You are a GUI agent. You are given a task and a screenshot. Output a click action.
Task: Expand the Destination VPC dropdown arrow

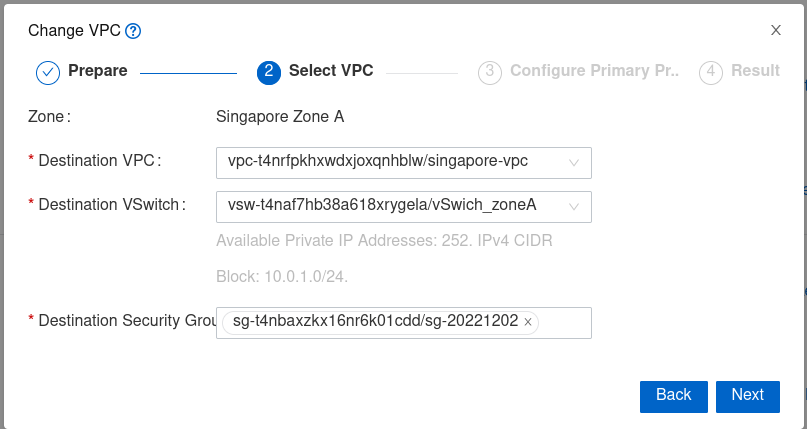coord(574,162)
